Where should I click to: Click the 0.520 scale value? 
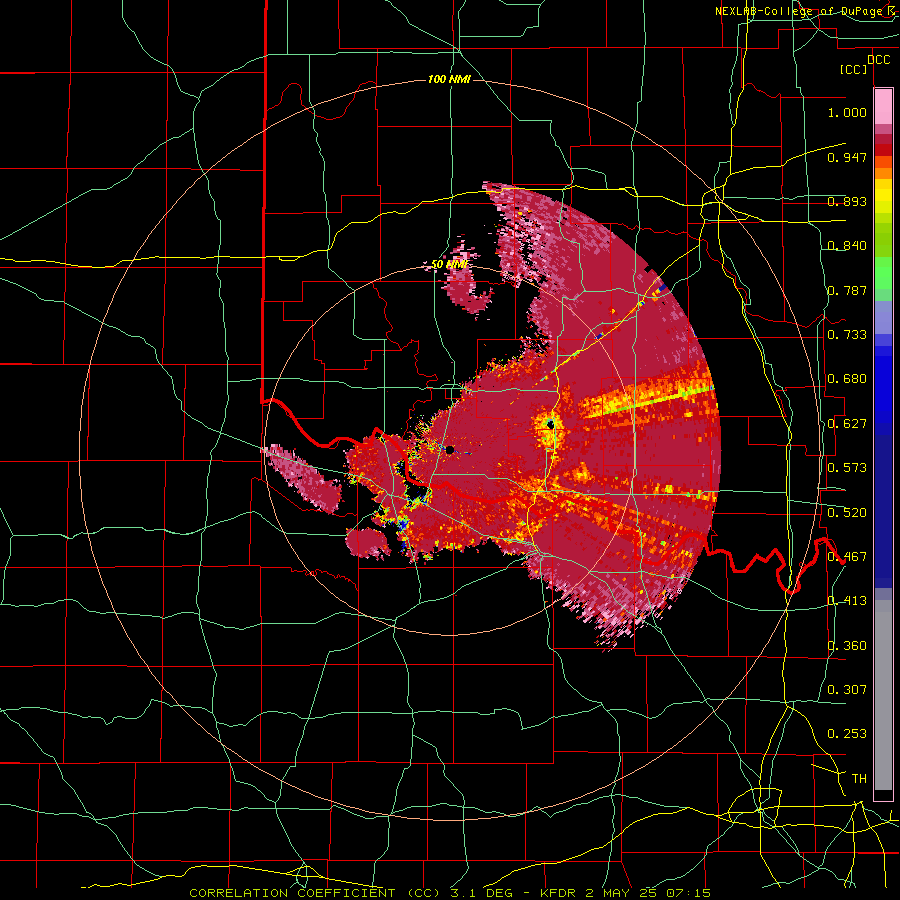(x=847, y=513)
